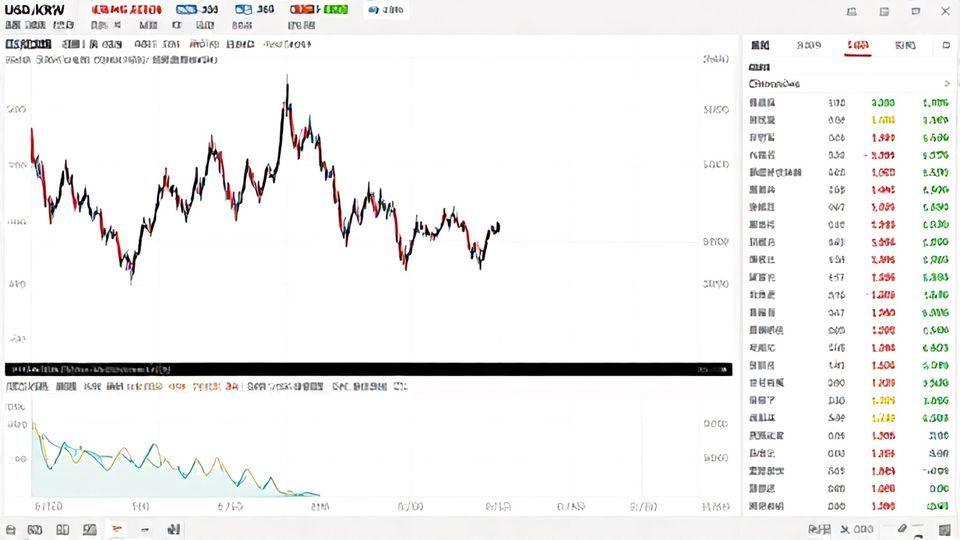960x540 pixels.
Task: Click the bar-chart icon in bottom-left toolbar
Action: [x=174, y=529]
